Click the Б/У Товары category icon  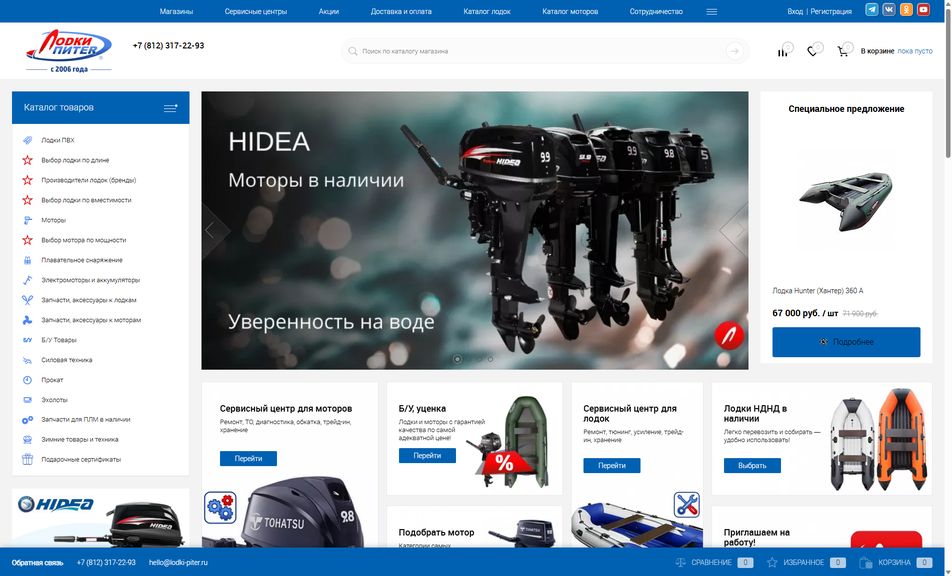[27, 340]
